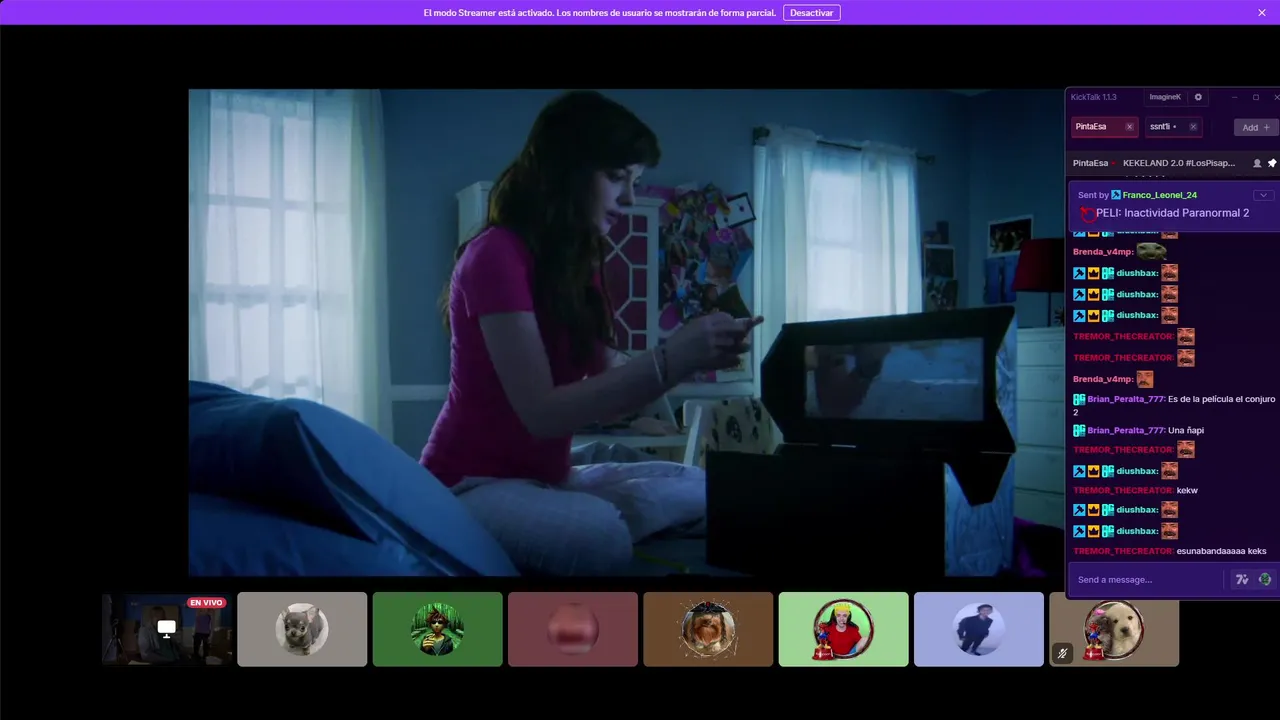Click the red emote before 'PELI' pinned text

[1087, 214]
